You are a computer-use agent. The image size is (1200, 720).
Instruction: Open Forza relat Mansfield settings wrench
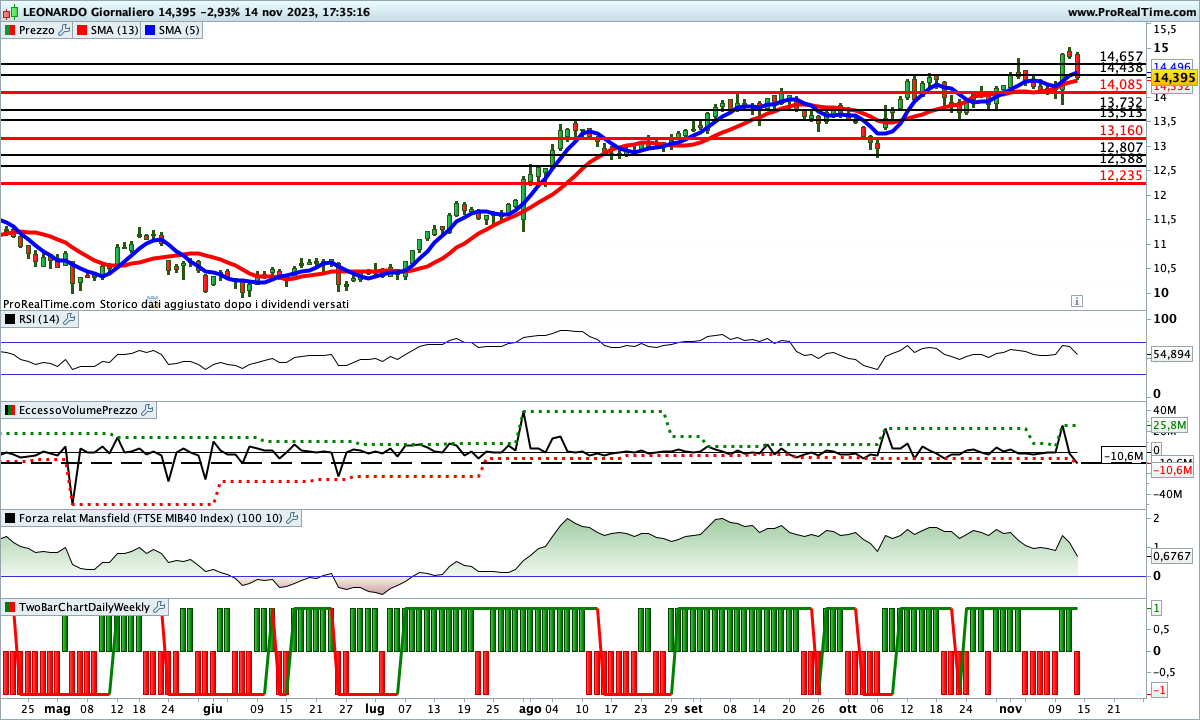click(292, 518)
